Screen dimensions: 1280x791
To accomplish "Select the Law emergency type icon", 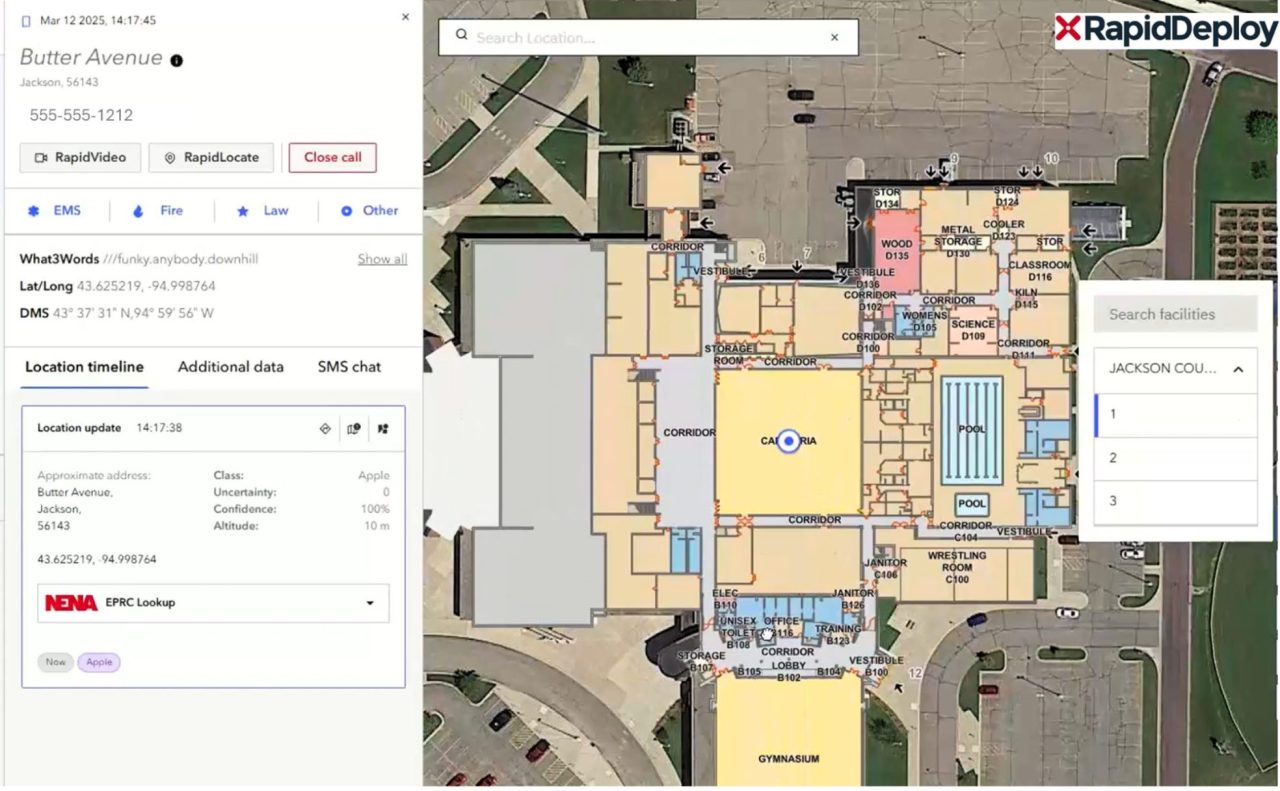I will click(240, 210).
